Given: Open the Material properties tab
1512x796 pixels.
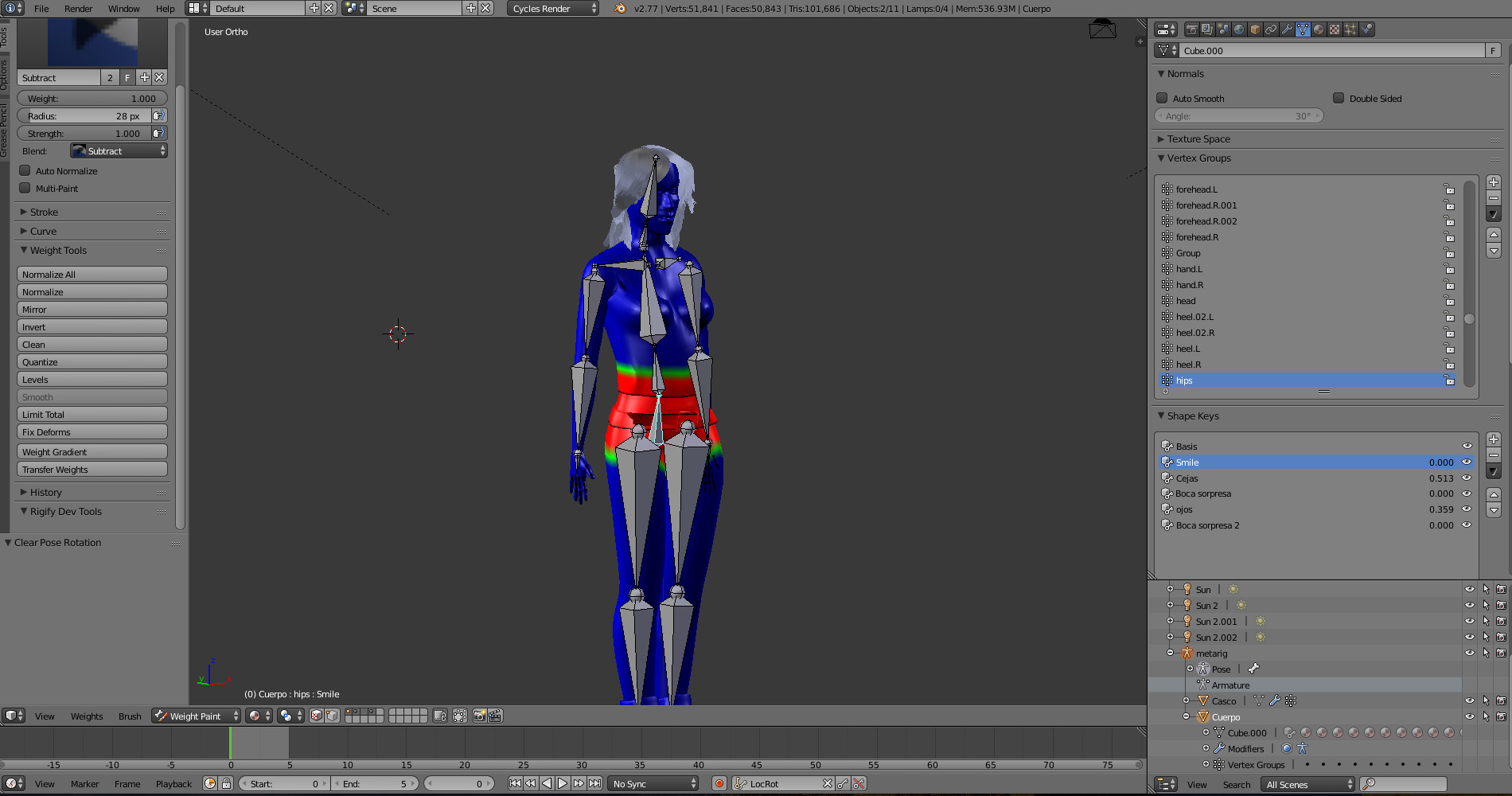Looking at the screenshot, I should coord(1319,29).
